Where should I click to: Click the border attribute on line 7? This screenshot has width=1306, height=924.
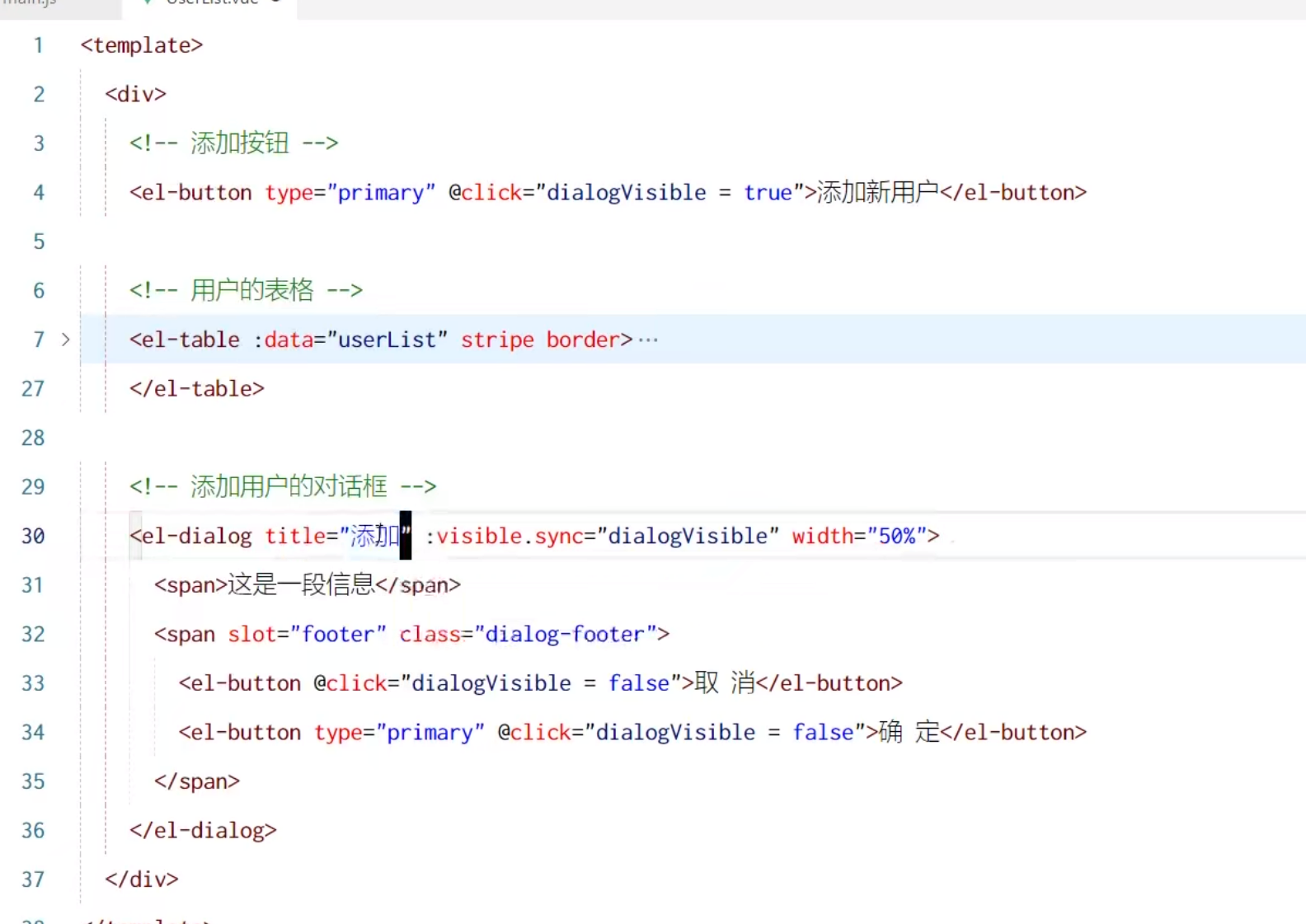click(584, 340)
